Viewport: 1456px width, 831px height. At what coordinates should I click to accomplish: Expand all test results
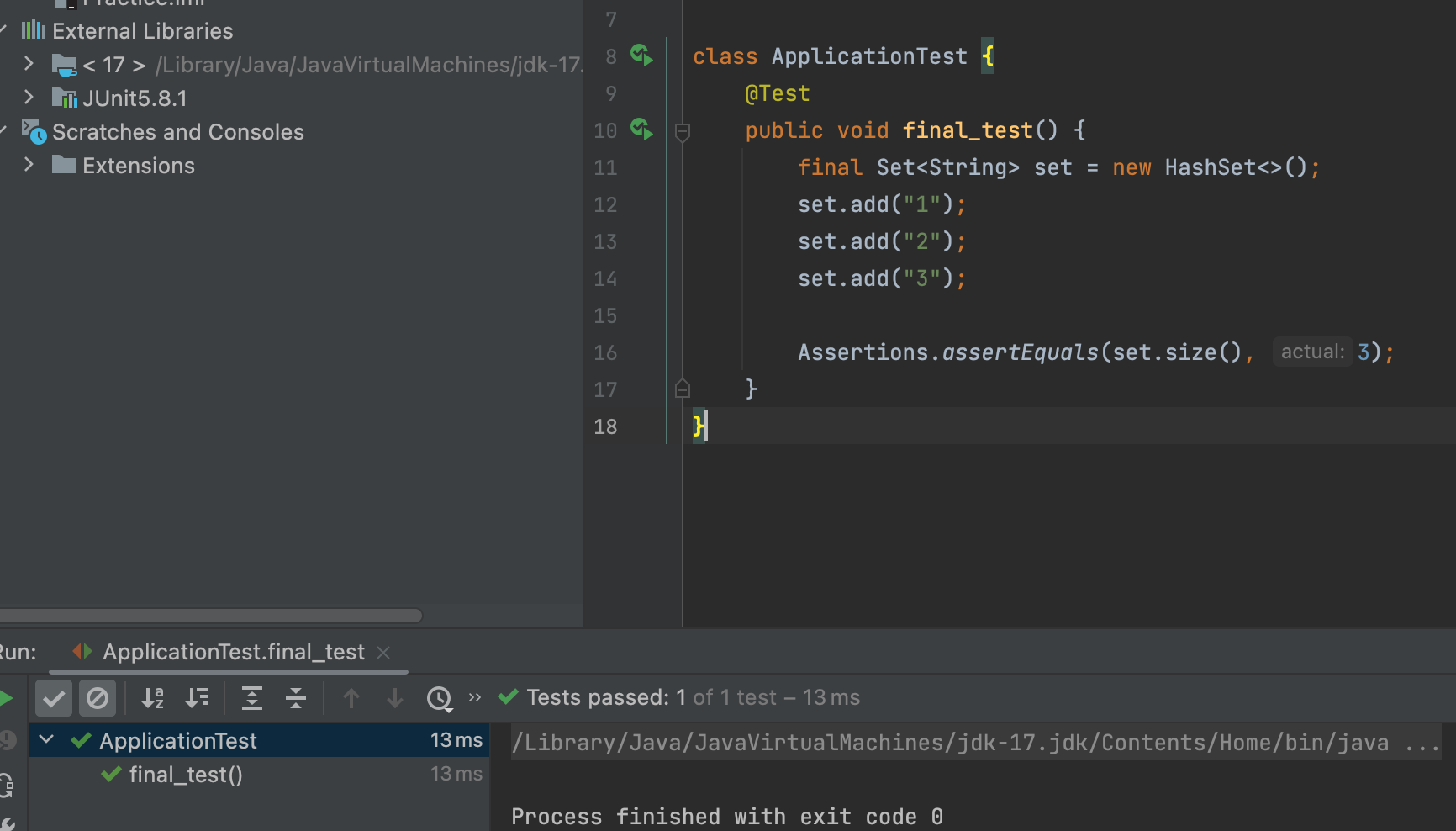pyautogui.click(x=252, y=698)
